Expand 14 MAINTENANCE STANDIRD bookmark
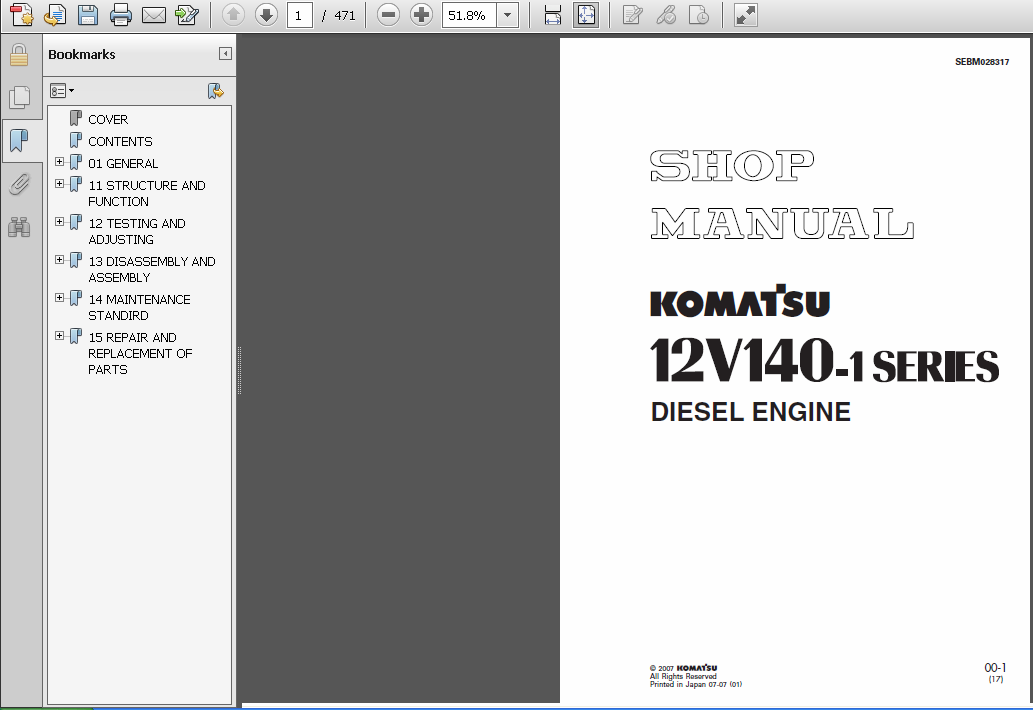This screenshot has width=1033, height=710. [x=59, y=298]
